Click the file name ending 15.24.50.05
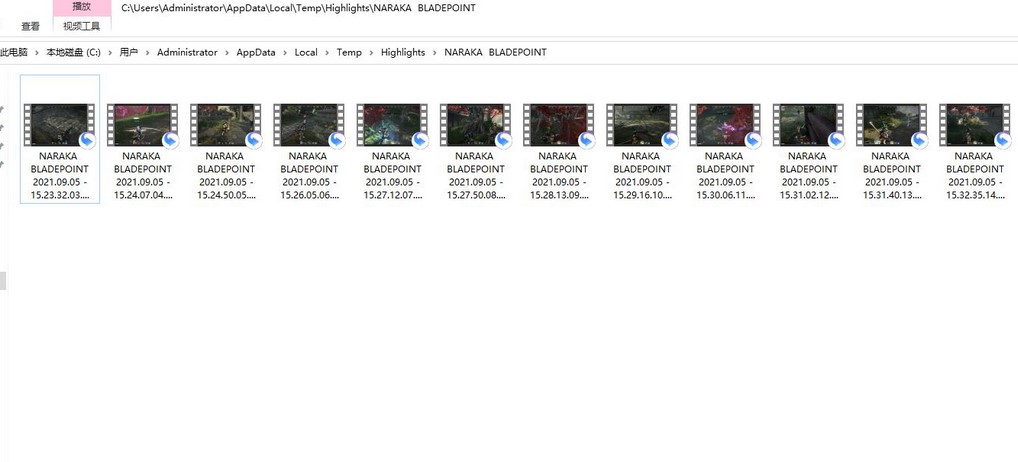The width and height of the screenshot is (1018, 462). click(225, 176)
